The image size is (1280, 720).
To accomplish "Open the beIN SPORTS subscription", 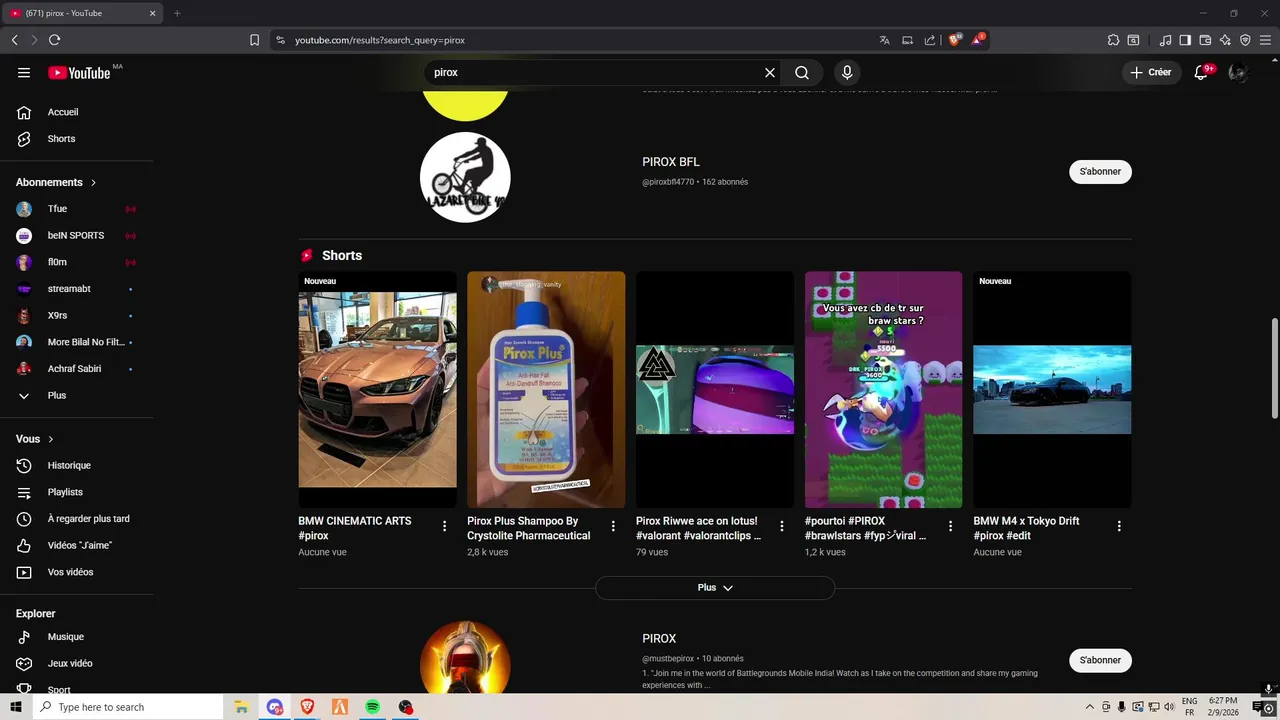I will [x=77, y=235].
